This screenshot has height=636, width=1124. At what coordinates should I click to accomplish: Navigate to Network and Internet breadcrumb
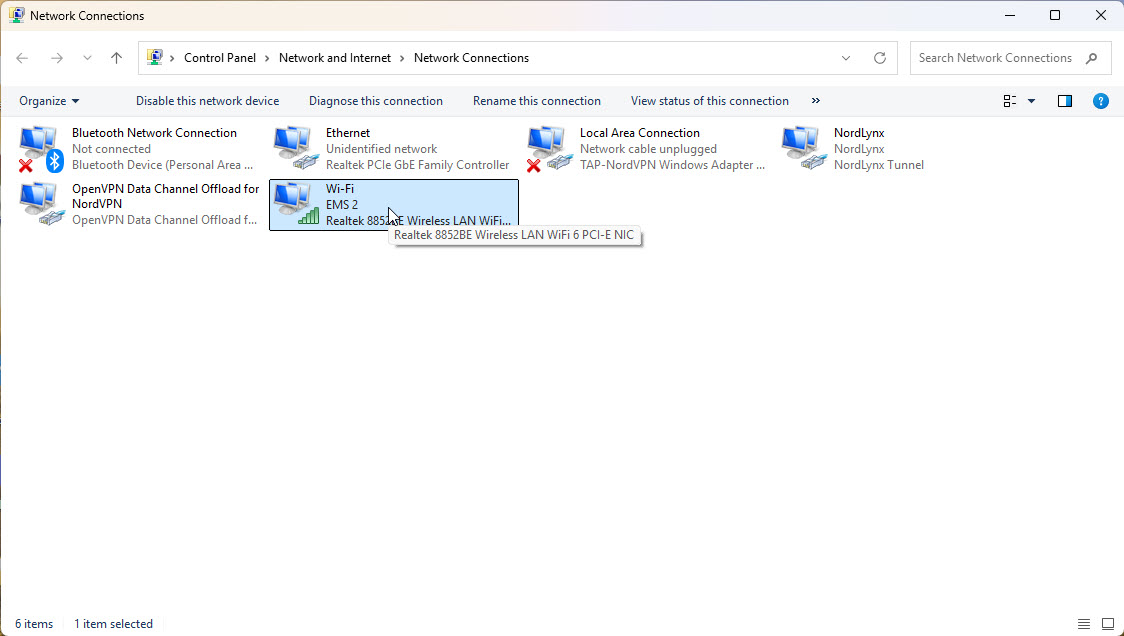coord(335,58)
